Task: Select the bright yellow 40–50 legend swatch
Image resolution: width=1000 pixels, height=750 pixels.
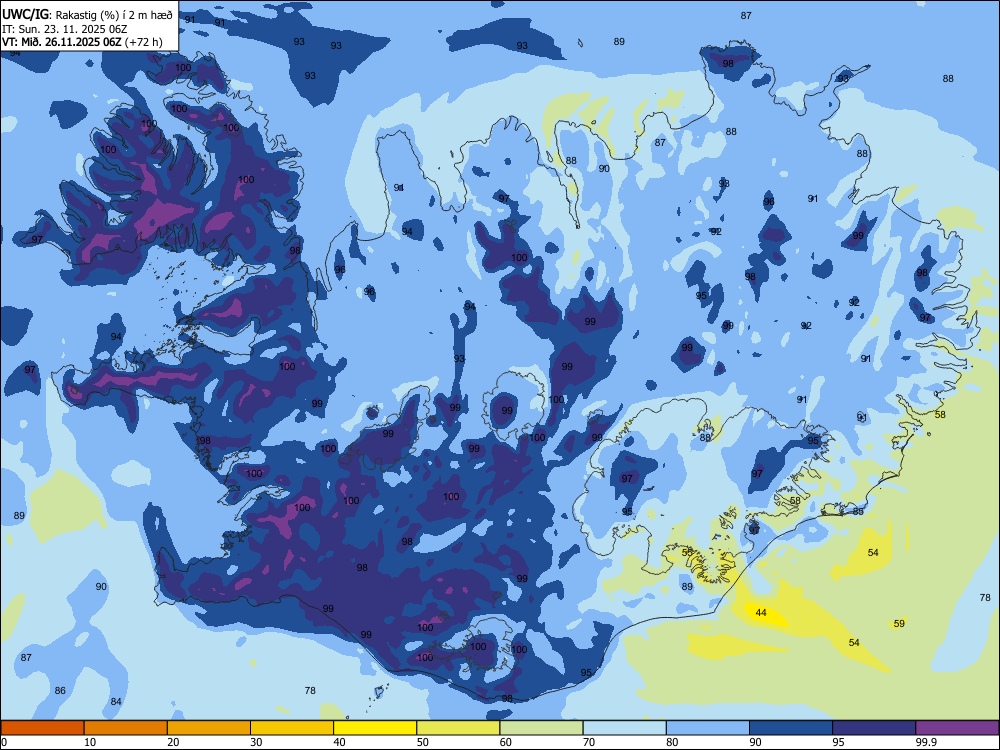Action: (375, 728)
